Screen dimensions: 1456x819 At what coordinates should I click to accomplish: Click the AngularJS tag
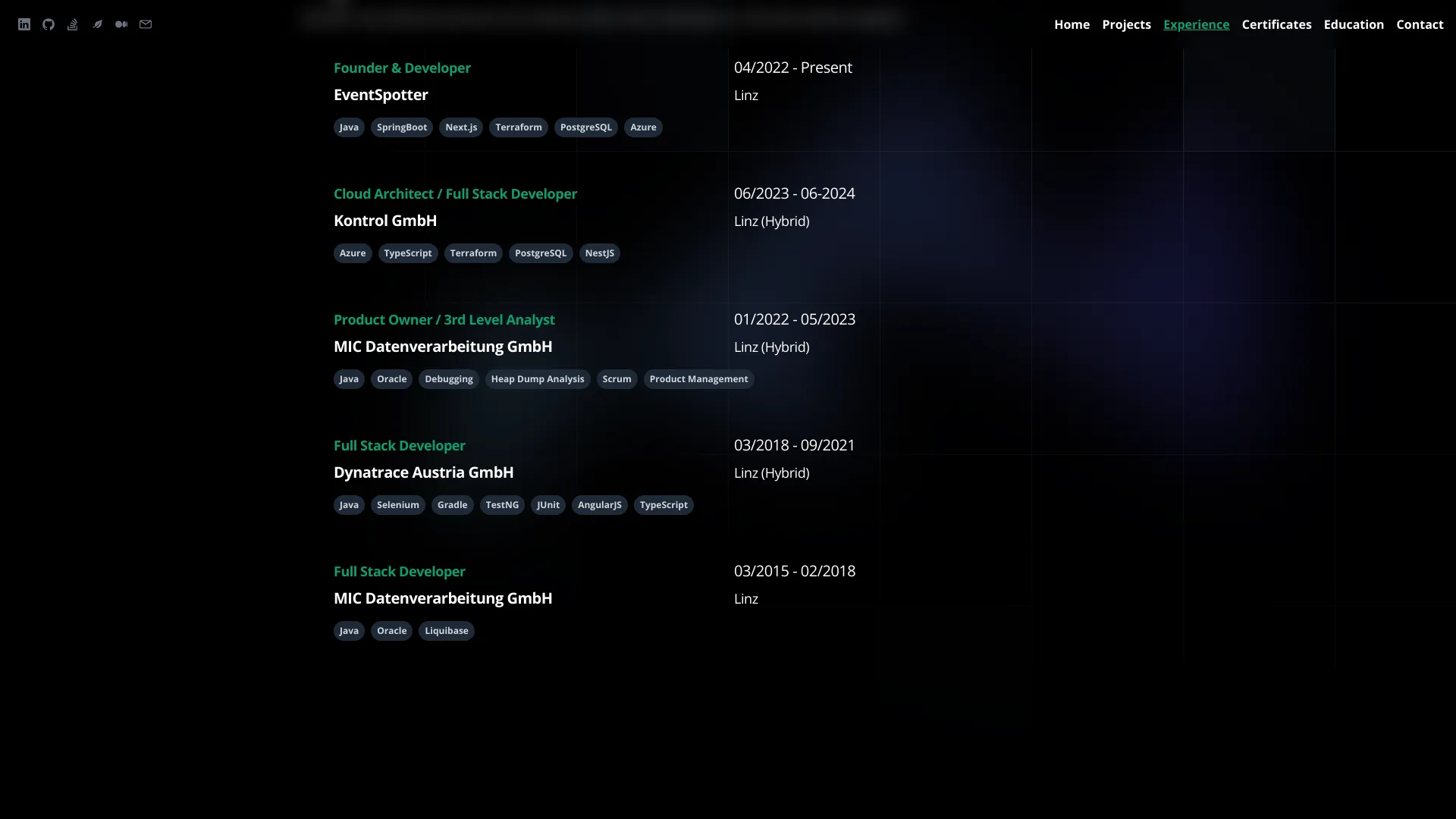600,505
